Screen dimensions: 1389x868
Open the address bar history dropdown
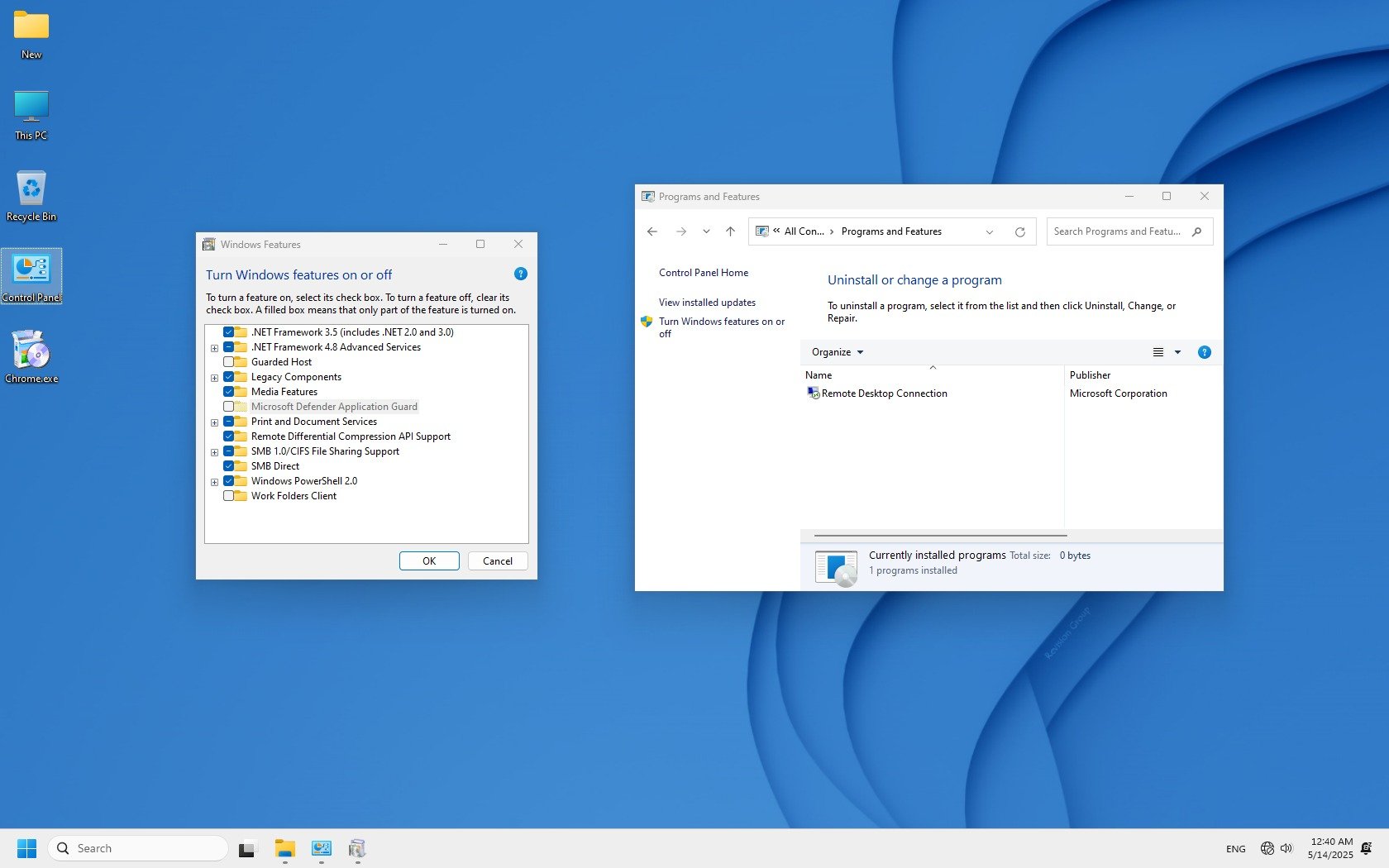point(989,232)
